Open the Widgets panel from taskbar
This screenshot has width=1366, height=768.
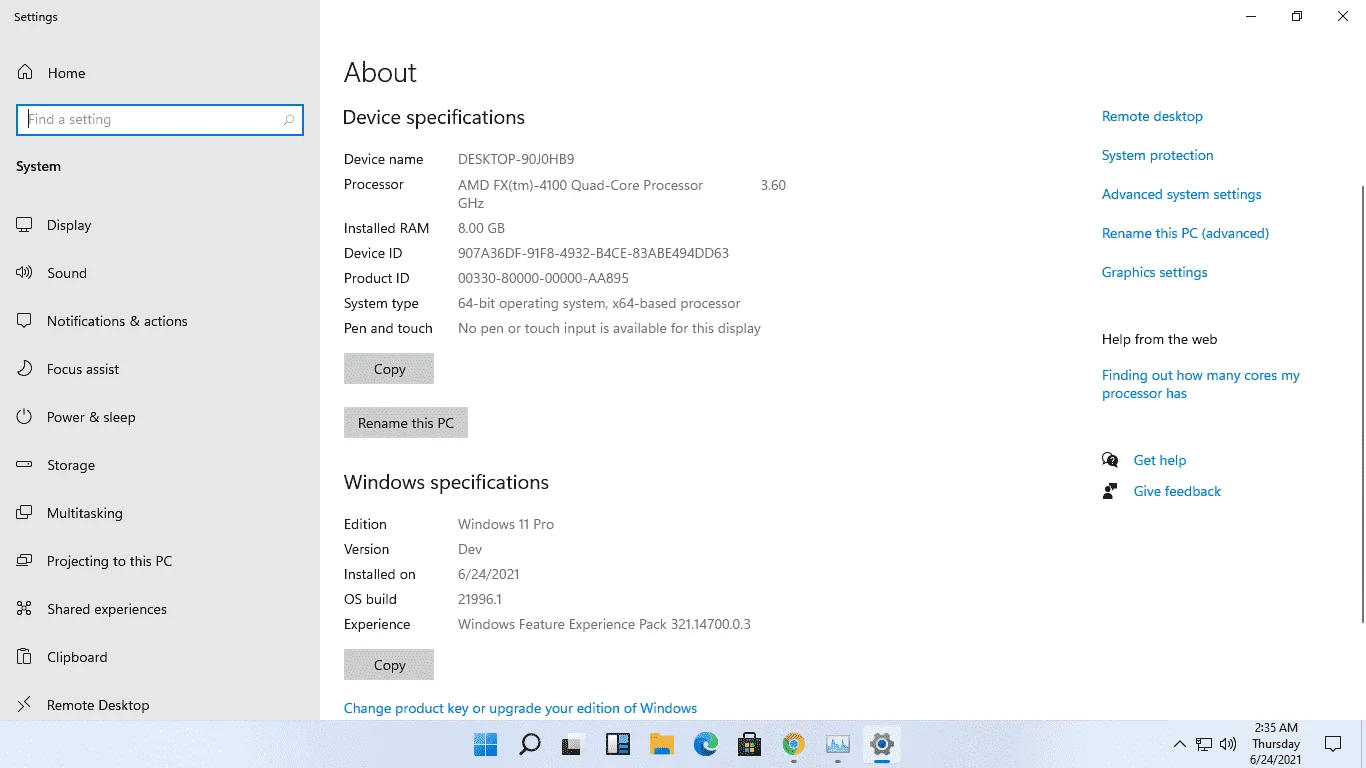pyautogui.click(x=618, y=744)
